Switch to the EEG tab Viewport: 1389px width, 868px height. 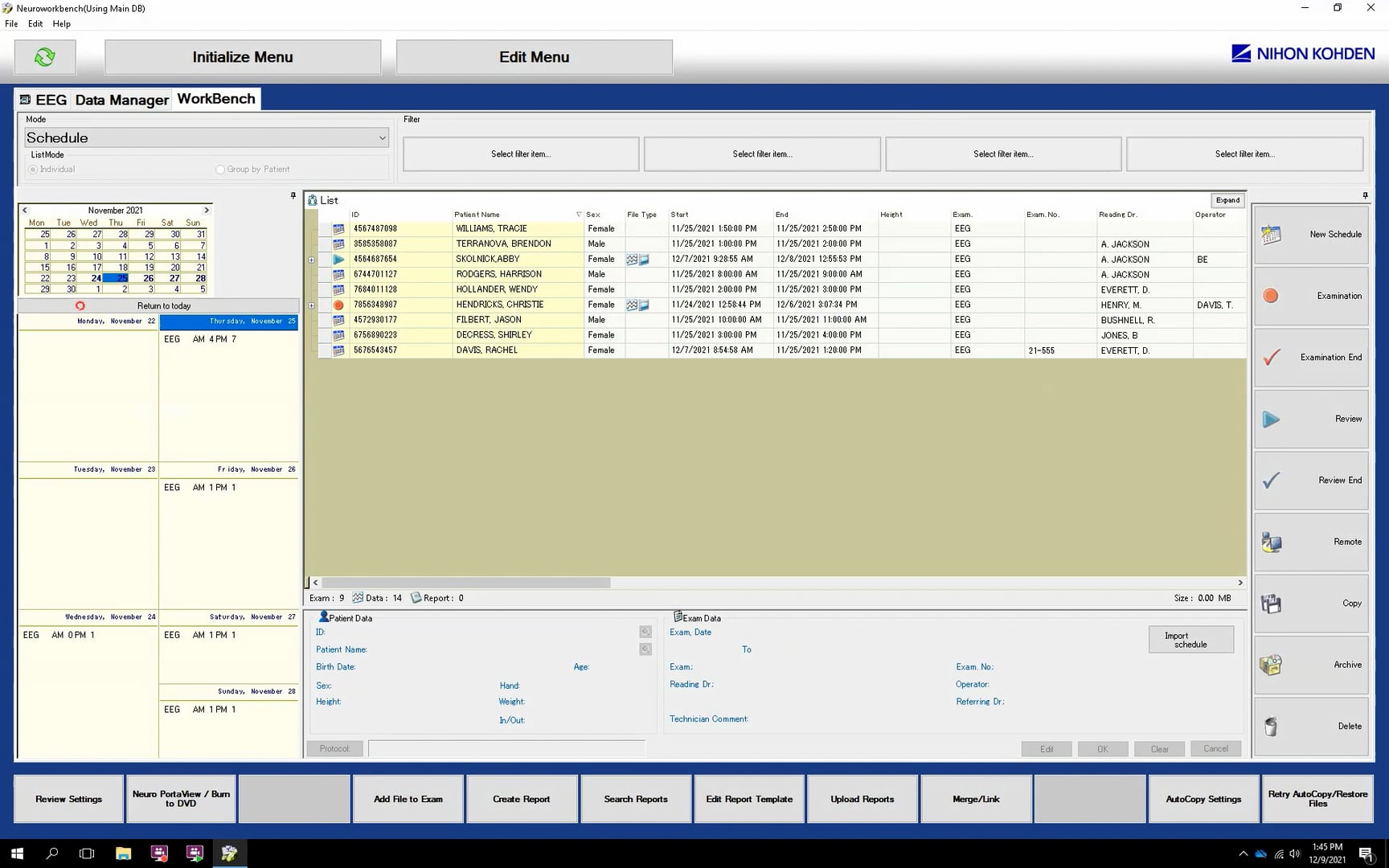point(44,100)
